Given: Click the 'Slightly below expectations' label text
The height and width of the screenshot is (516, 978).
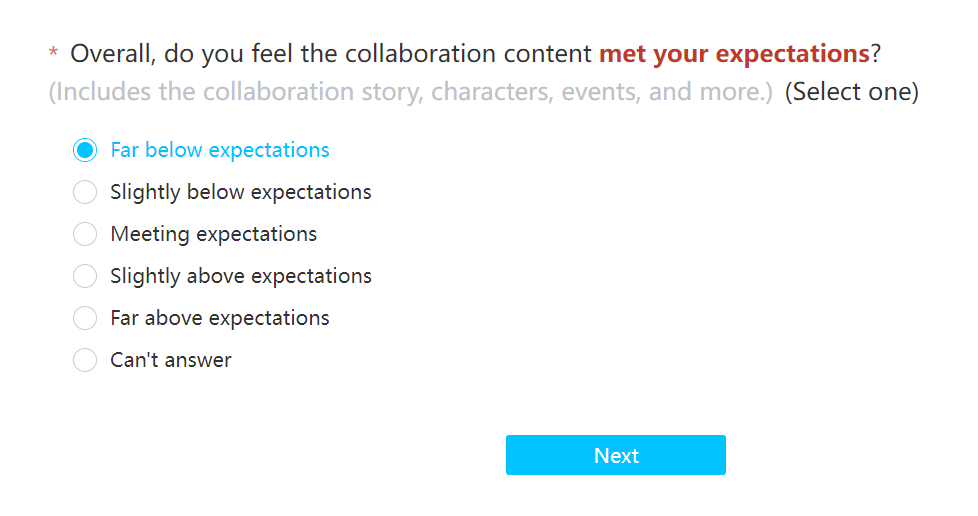Looking at the screenshot, I should [241, 192].
